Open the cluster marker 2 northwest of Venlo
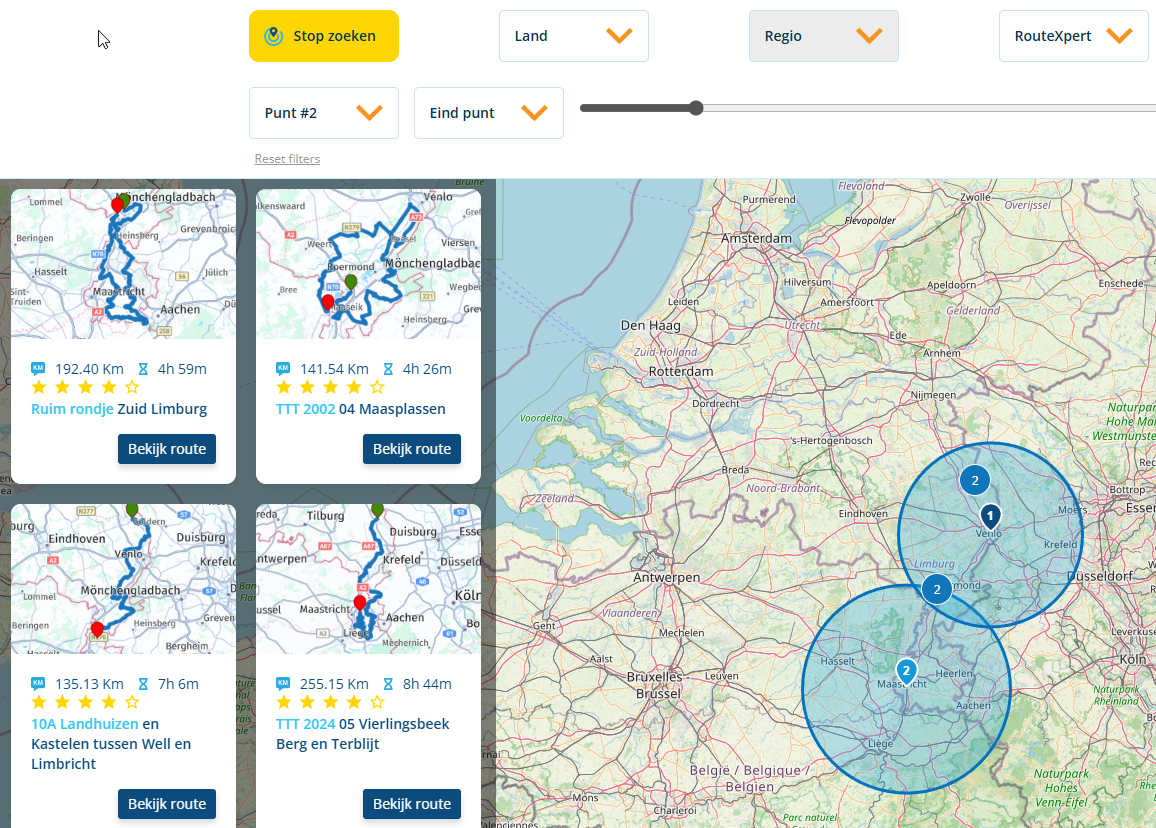Screen dimensions: 1156x828 point(975,480)
